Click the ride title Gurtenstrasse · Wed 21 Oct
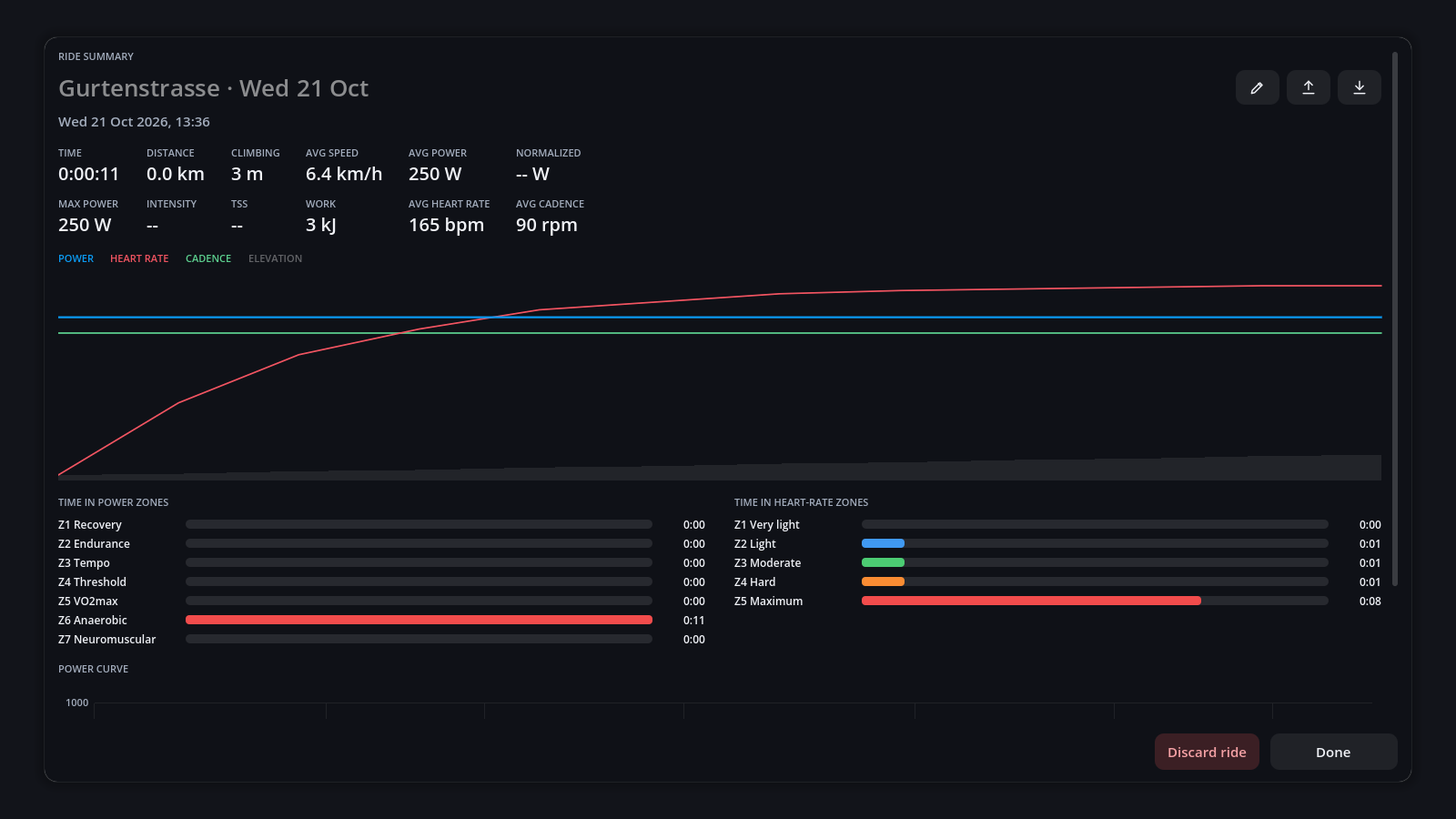Screen dimensions: 1456x819 214,88
